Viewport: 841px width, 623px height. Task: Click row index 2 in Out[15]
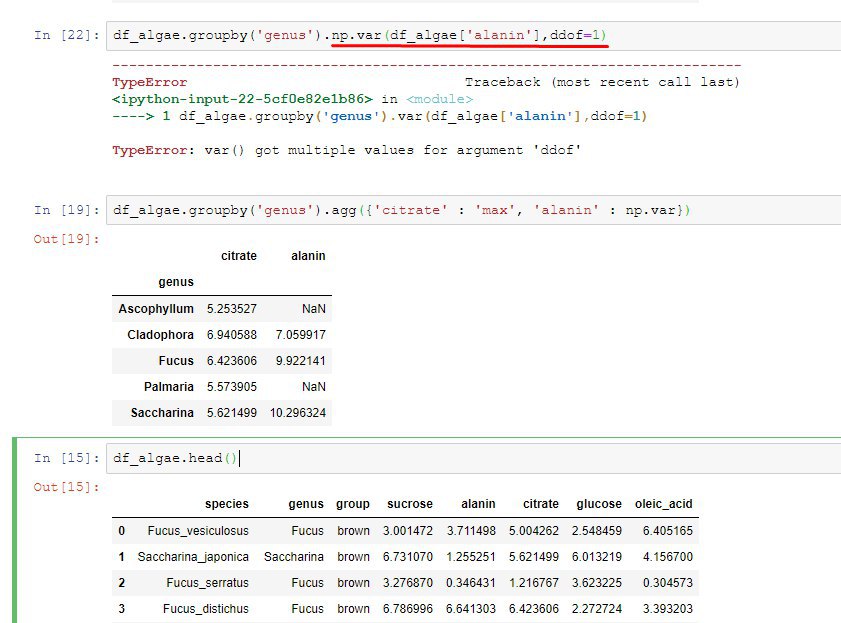[x=122, y=583]
